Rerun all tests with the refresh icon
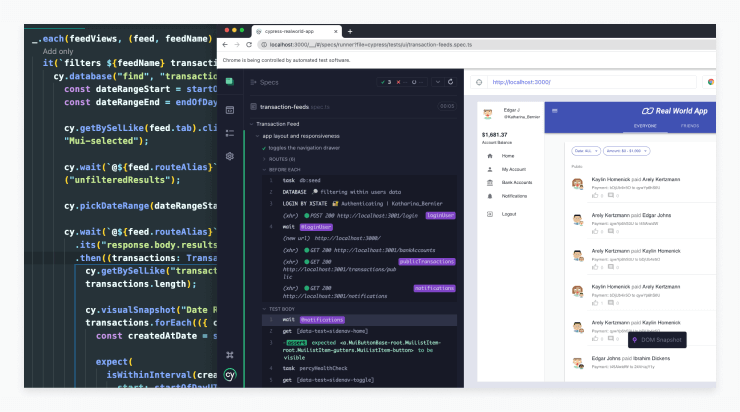 point(450,82)
